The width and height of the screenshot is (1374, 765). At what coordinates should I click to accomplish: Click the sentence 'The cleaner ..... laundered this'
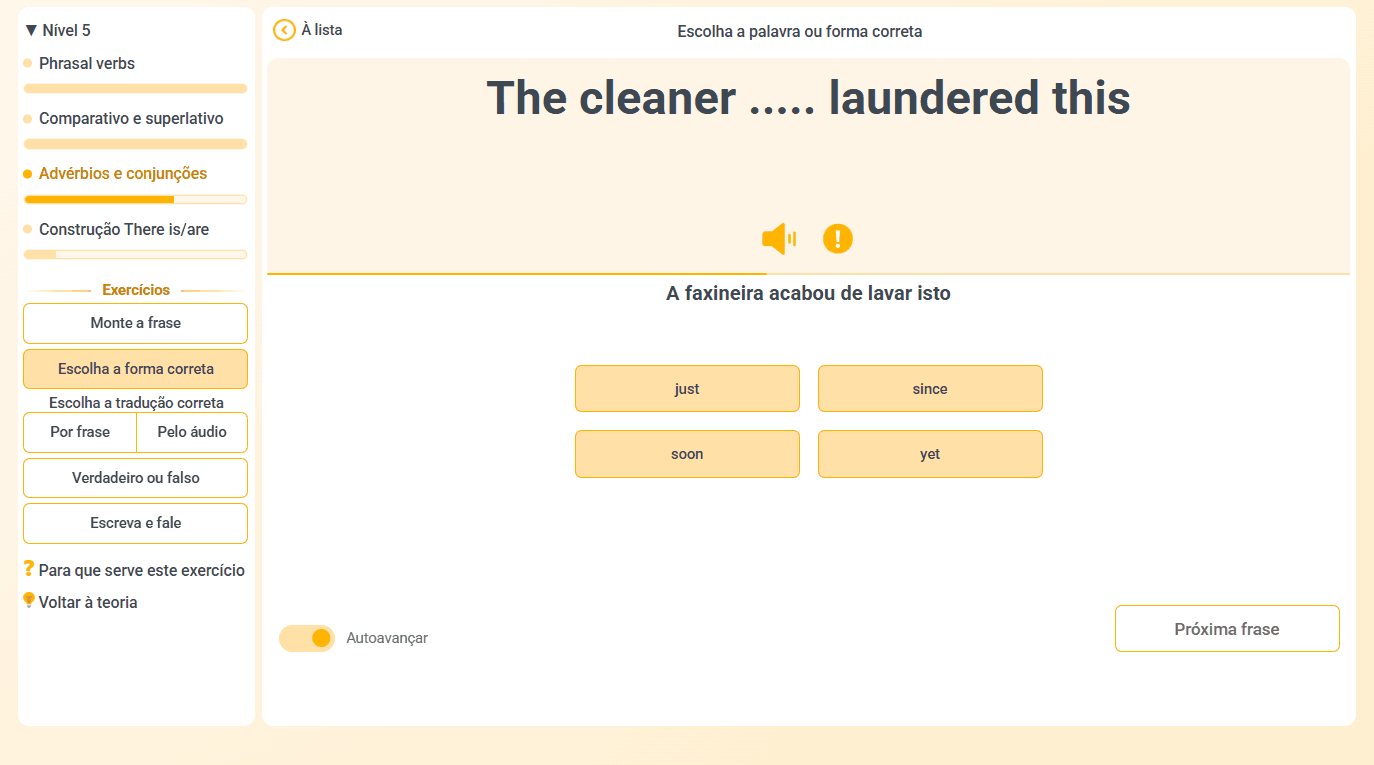[808, 98]
